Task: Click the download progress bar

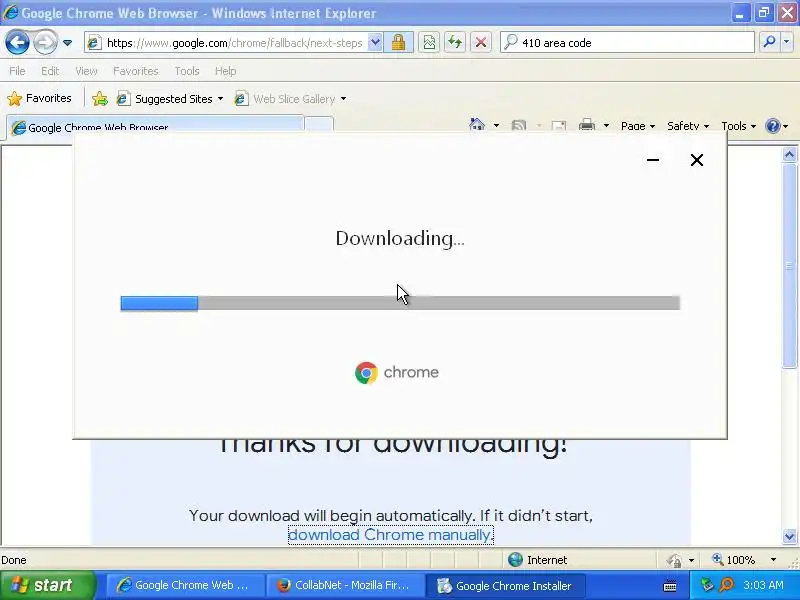Action: [400, 303]
